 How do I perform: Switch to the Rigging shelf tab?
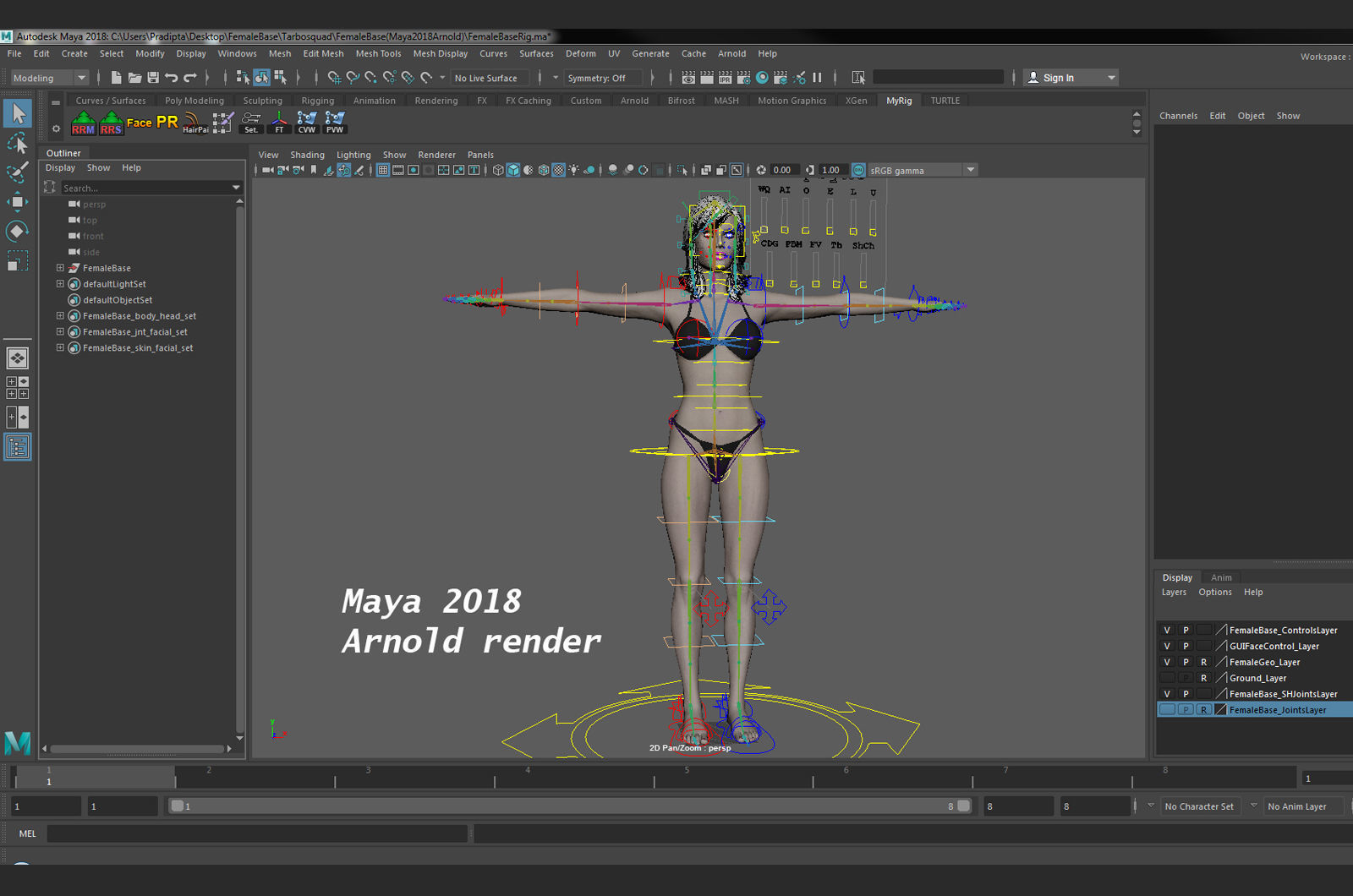coord(318,101)
